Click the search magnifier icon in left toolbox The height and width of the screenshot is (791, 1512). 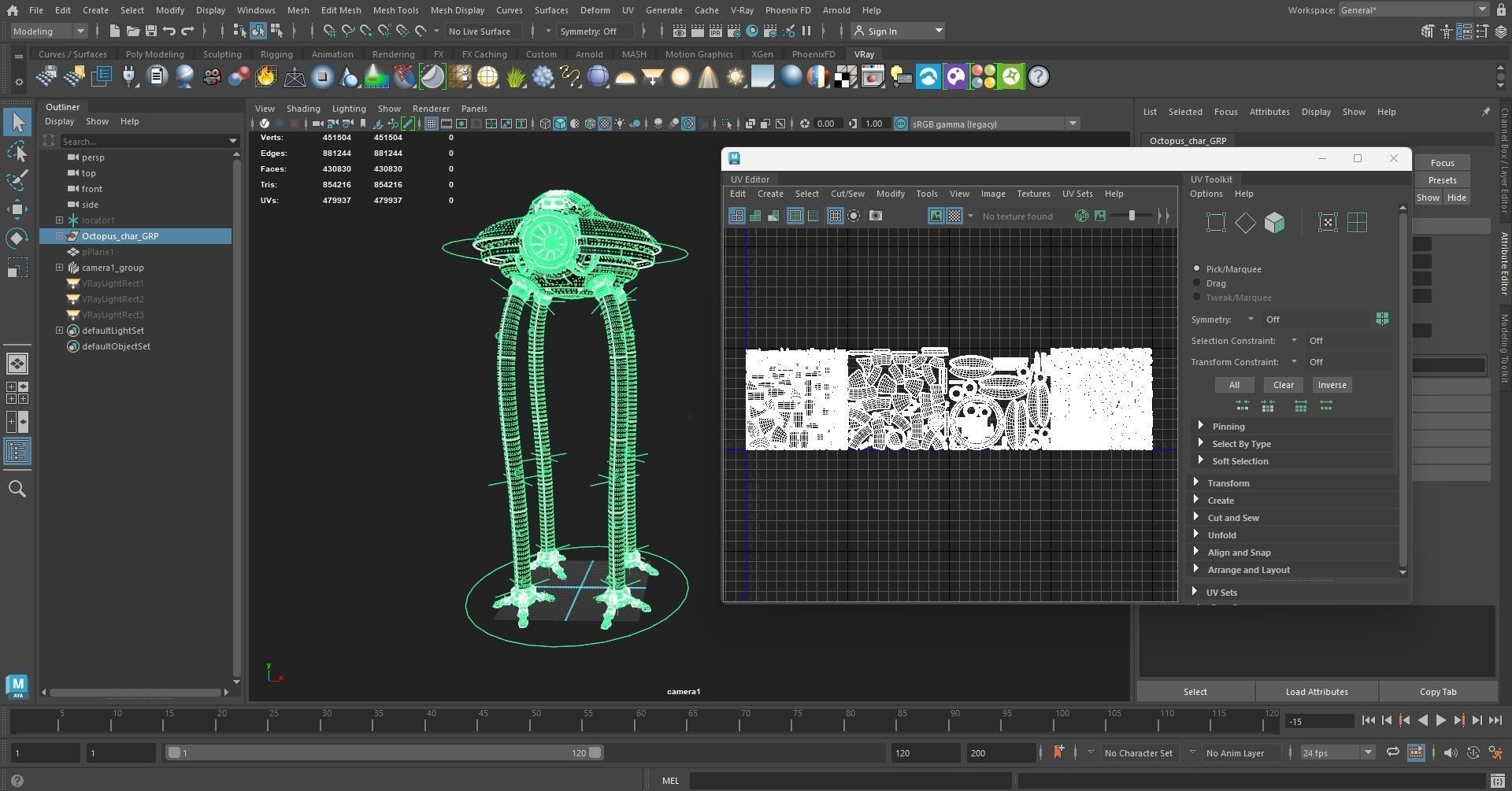pyautogui.click(x=17, y=489)
